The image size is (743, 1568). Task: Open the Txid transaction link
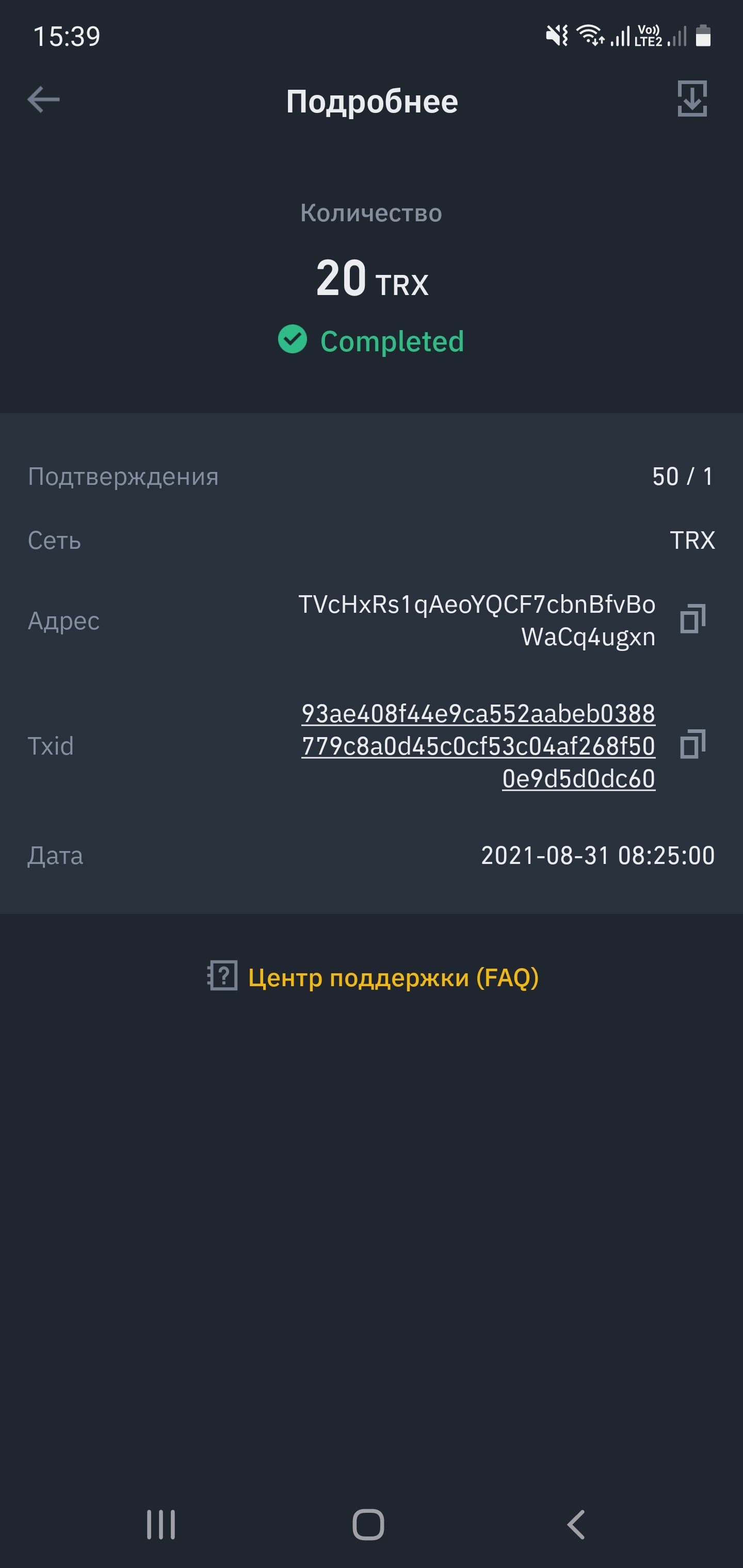coord(479,746)
